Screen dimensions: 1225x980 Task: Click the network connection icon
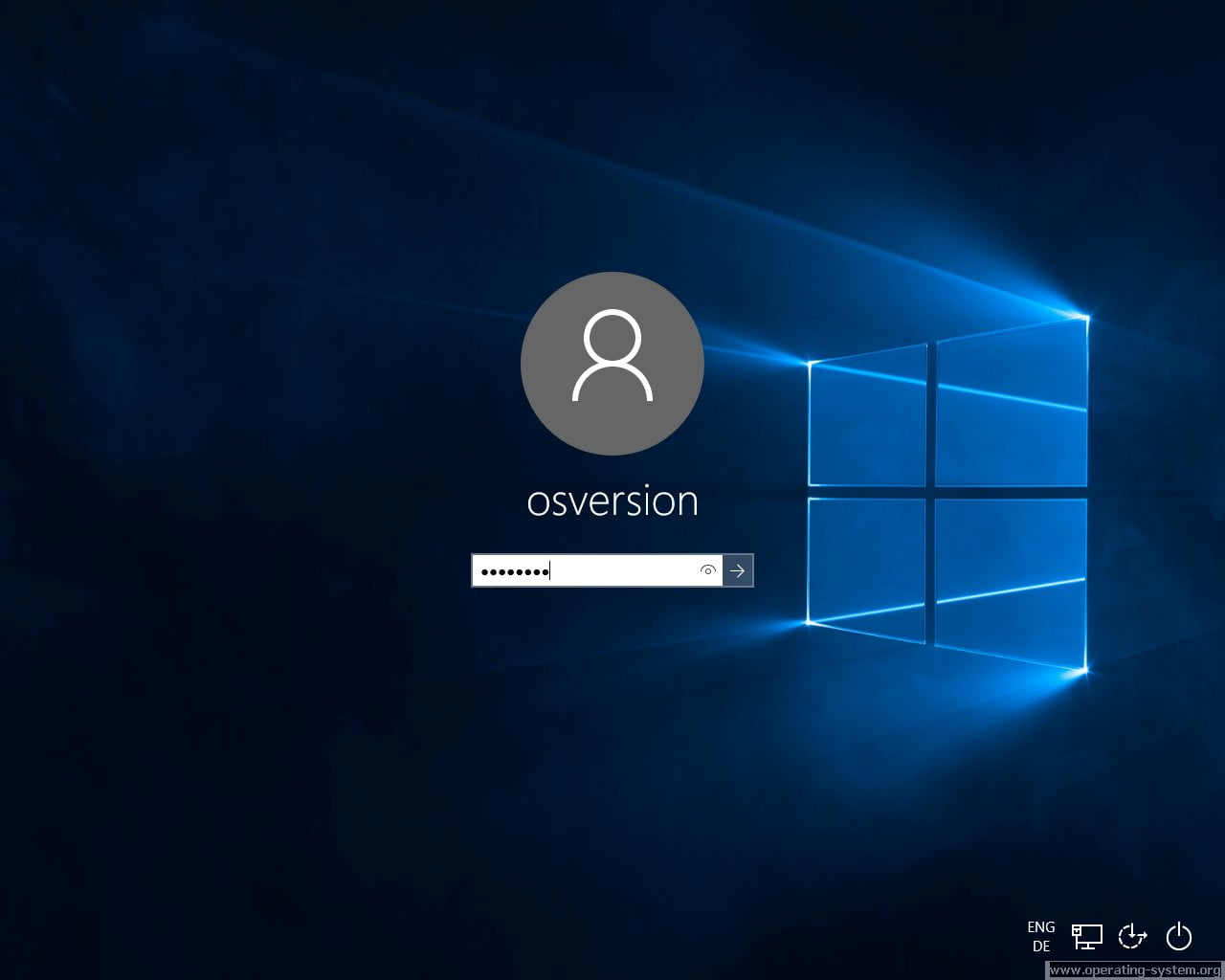coord(1086,935)
